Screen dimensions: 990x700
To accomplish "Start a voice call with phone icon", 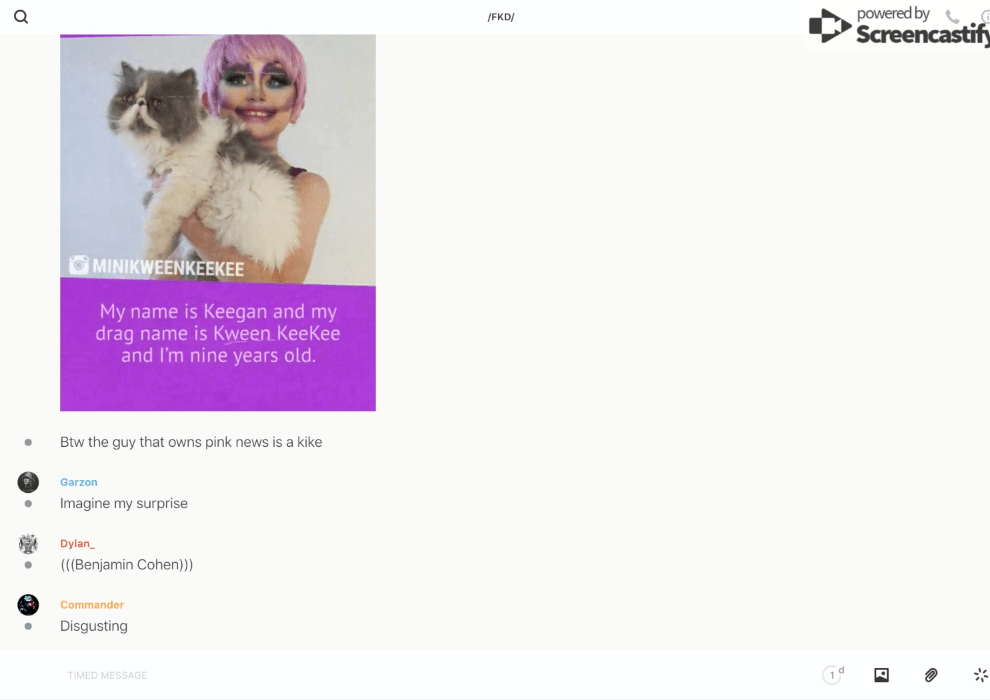I will tap(952, 17).
